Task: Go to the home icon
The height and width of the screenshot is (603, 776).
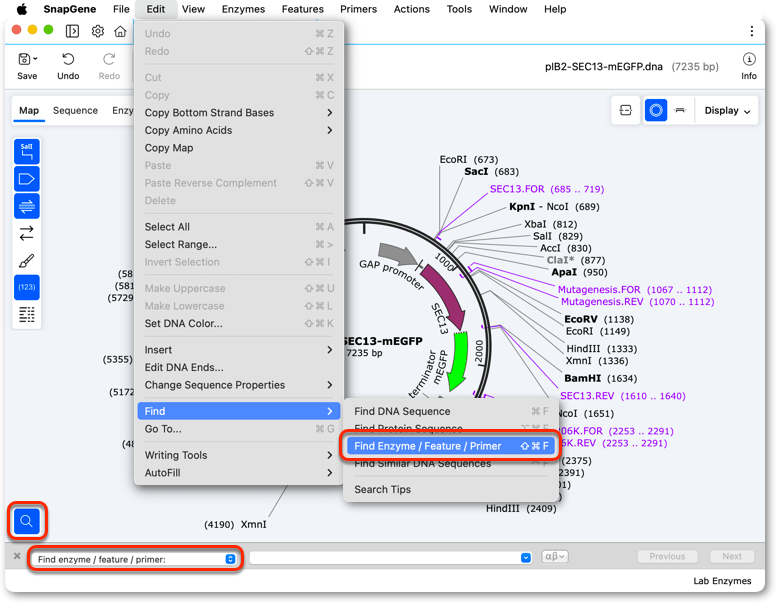Action: 120,31
